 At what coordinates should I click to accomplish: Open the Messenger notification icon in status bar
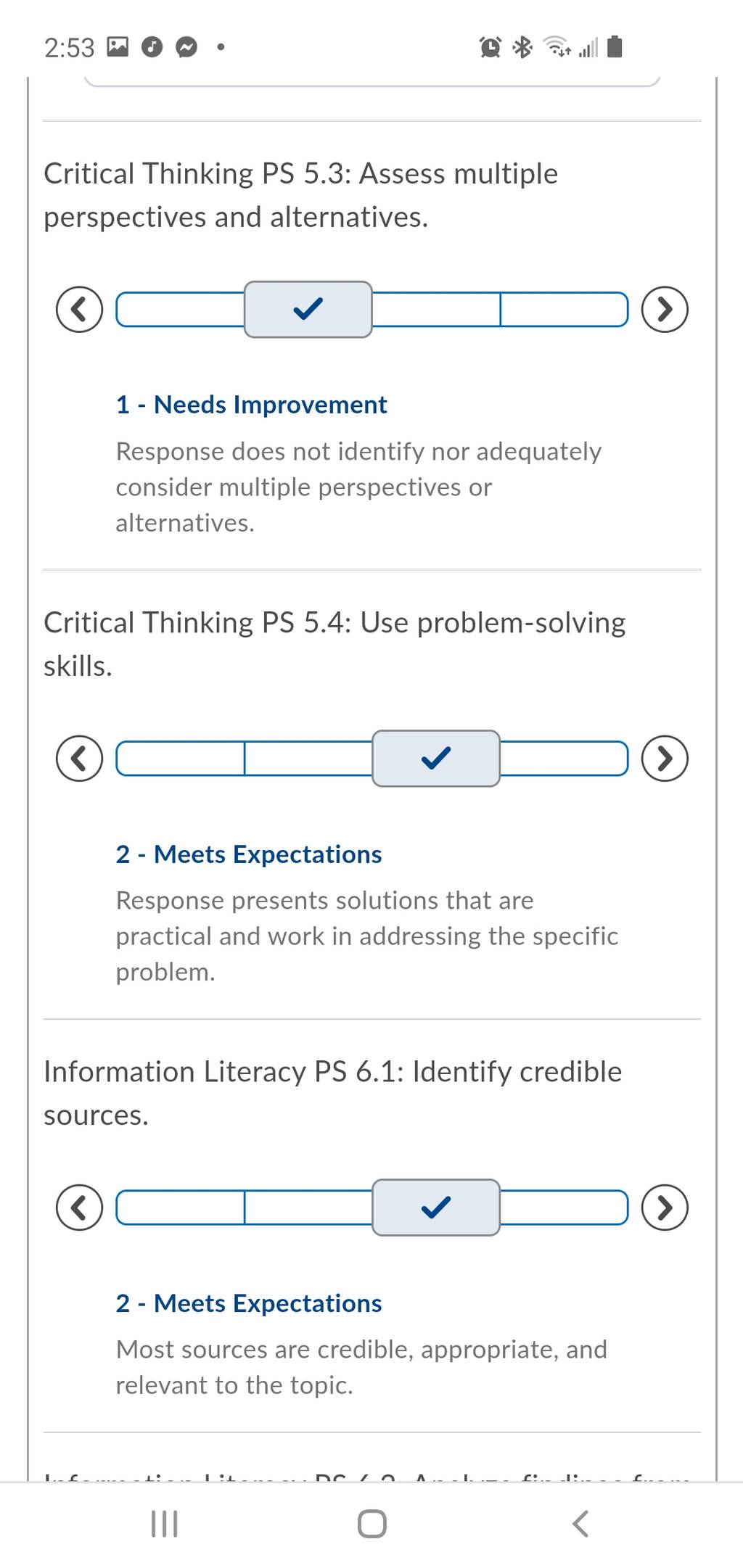[x=187, y=48]
